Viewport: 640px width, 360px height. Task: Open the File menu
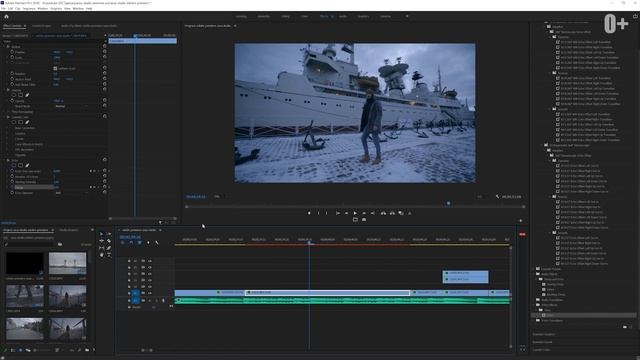tap(3, 8)
